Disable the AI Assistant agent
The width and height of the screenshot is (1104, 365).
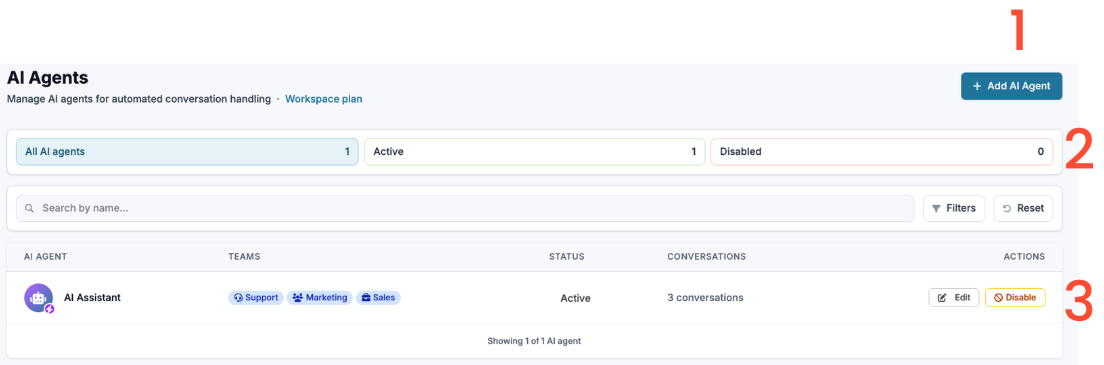coord(1015,298)
